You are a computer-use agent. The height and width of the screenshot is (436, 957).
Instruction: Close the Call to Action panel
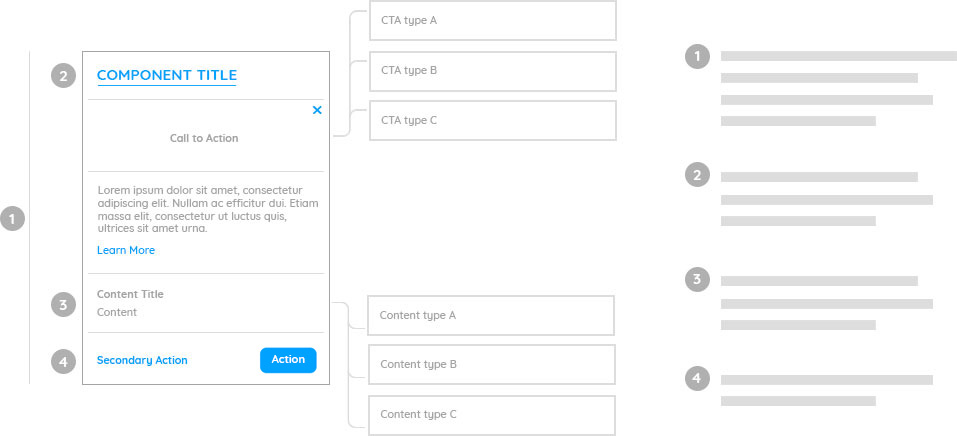tap(317, 110)
